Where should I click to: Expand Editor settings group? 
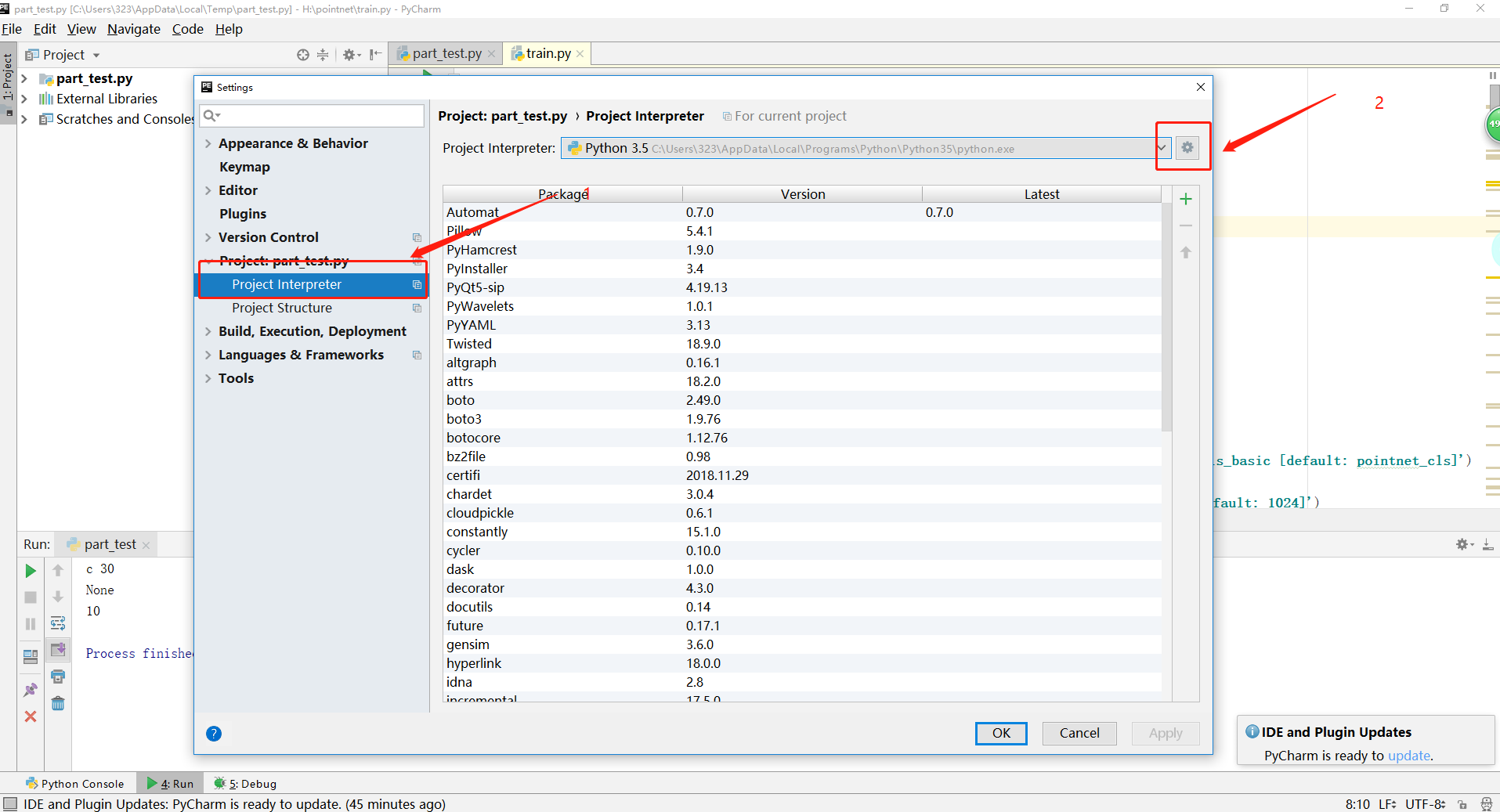[208, 190]
